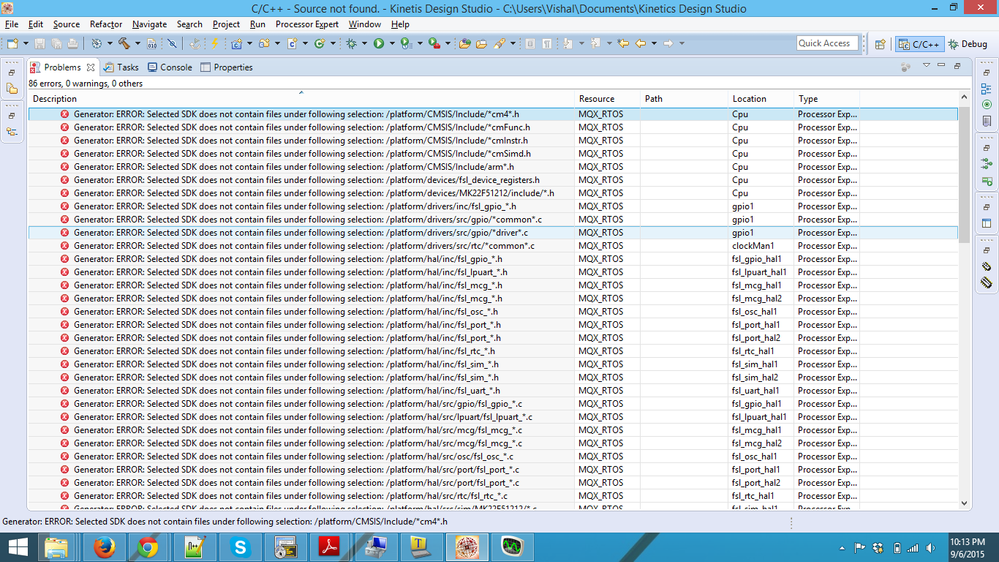
Task: Sort by the Location column header
Action: point(761,99)
